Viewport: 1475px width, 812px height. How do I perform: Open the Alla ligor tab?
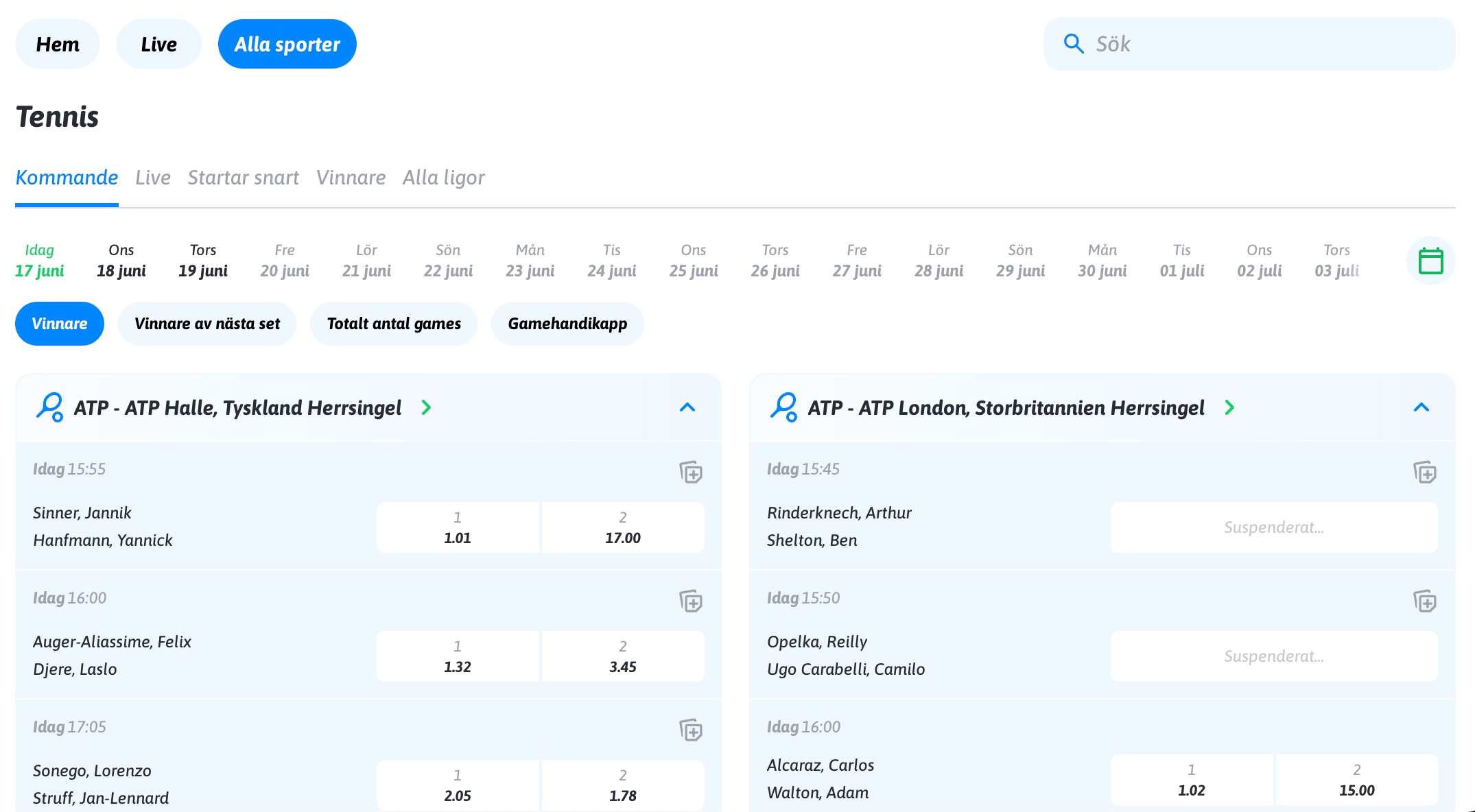[443, 178]
